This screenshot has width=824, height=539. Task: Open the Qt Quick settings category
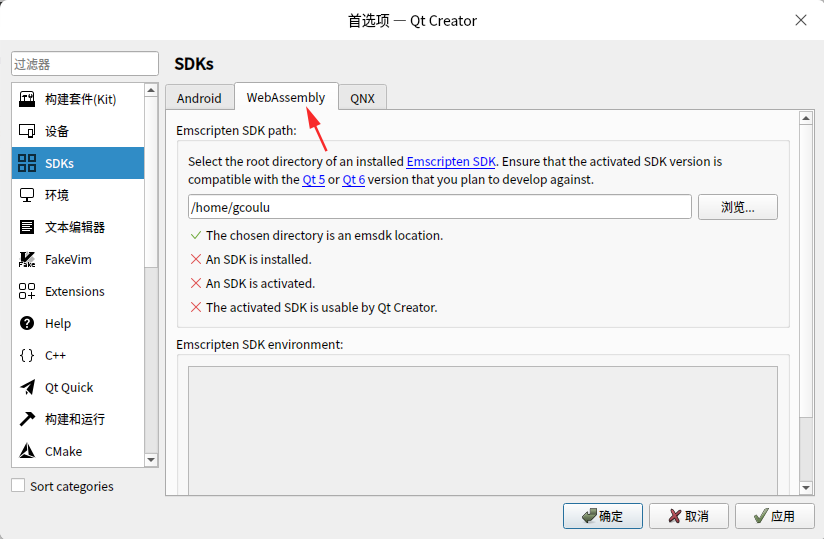tap(69, 387)
